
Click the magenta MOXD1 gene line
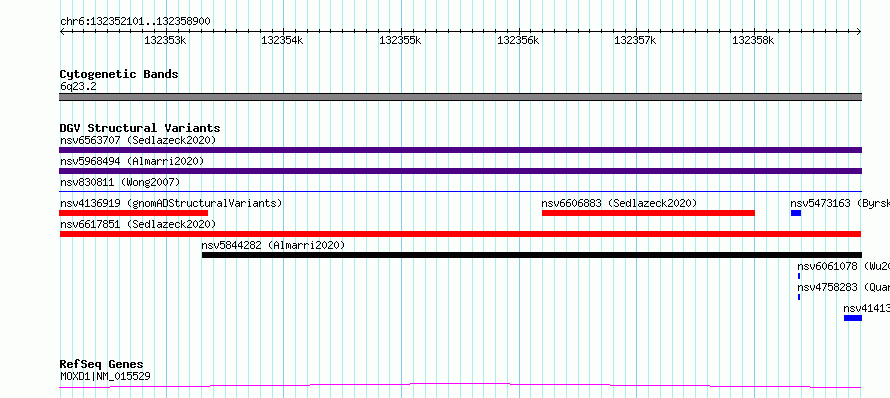[460, 386]
